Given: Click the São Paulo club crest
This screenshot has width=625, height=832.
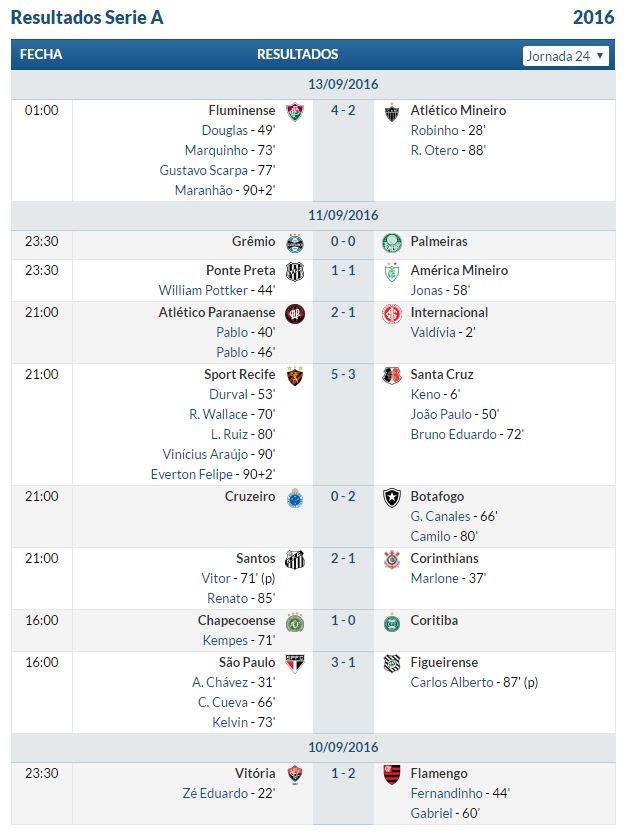Looking at the screenshot, I should click(x=295, y=664).
